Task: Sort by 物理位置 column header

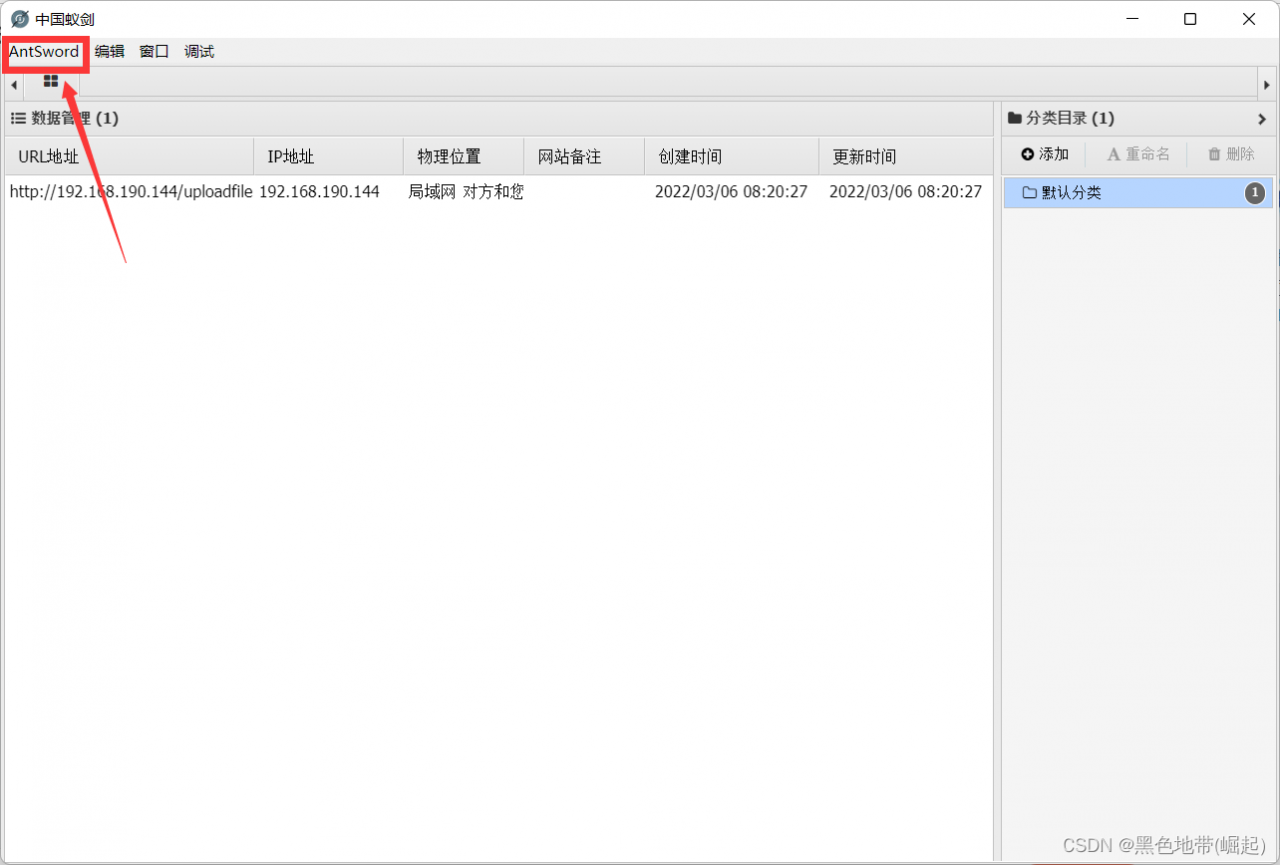Action: tap(464, 157)
